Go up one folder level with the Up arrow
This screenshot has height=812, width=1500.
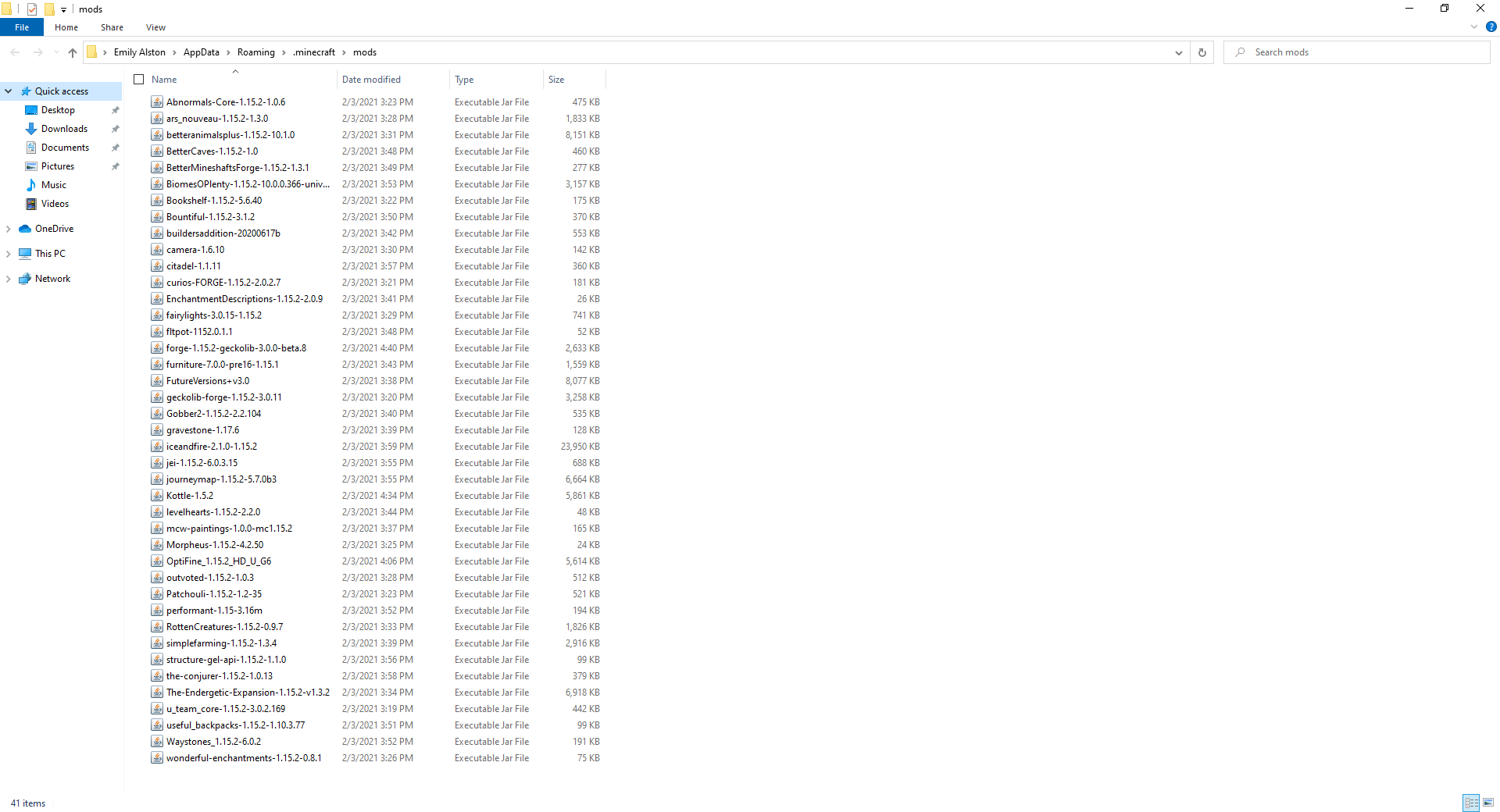pos(73,52)
